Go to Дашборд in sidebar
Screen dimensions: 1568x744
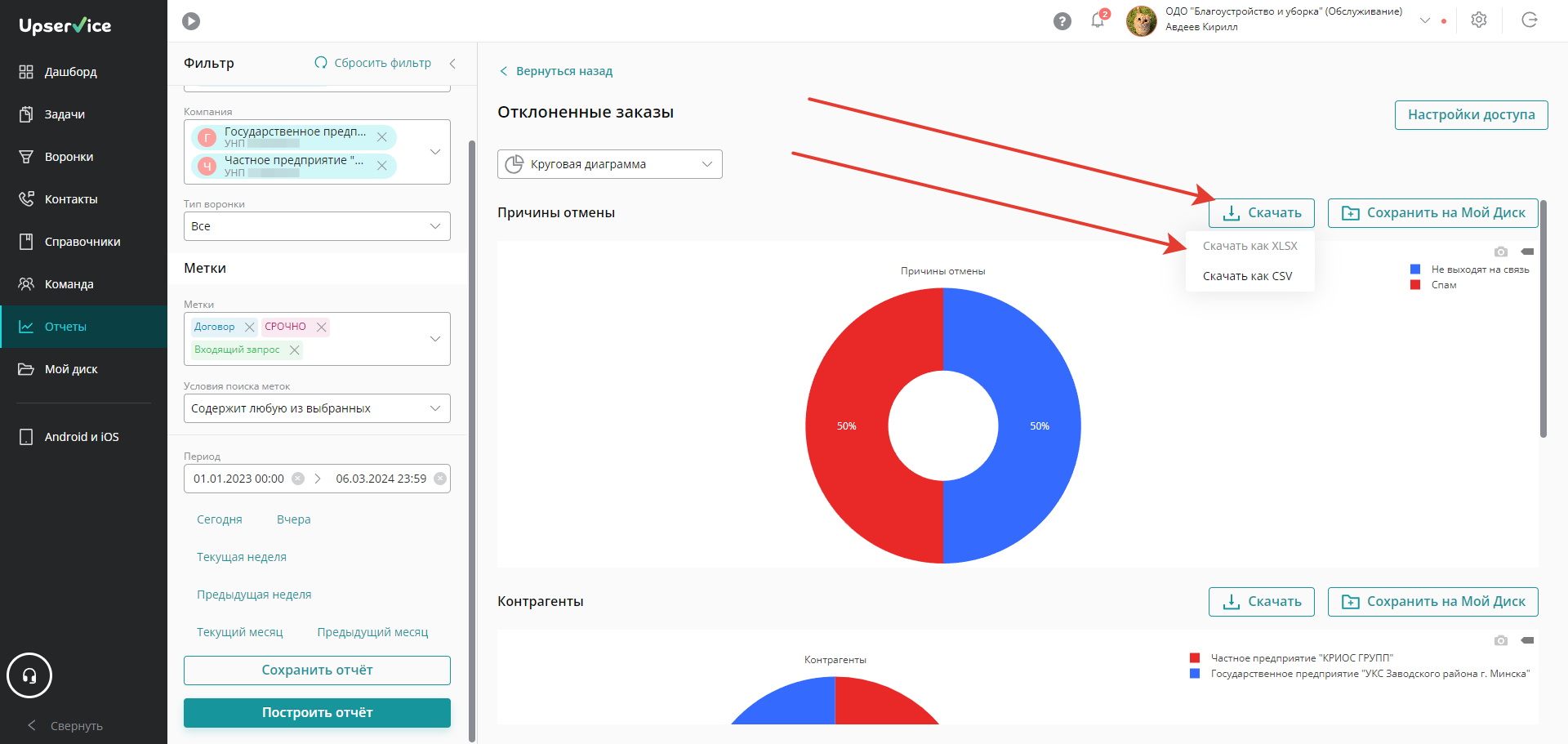pyautogui.click(x=83, y=72)
